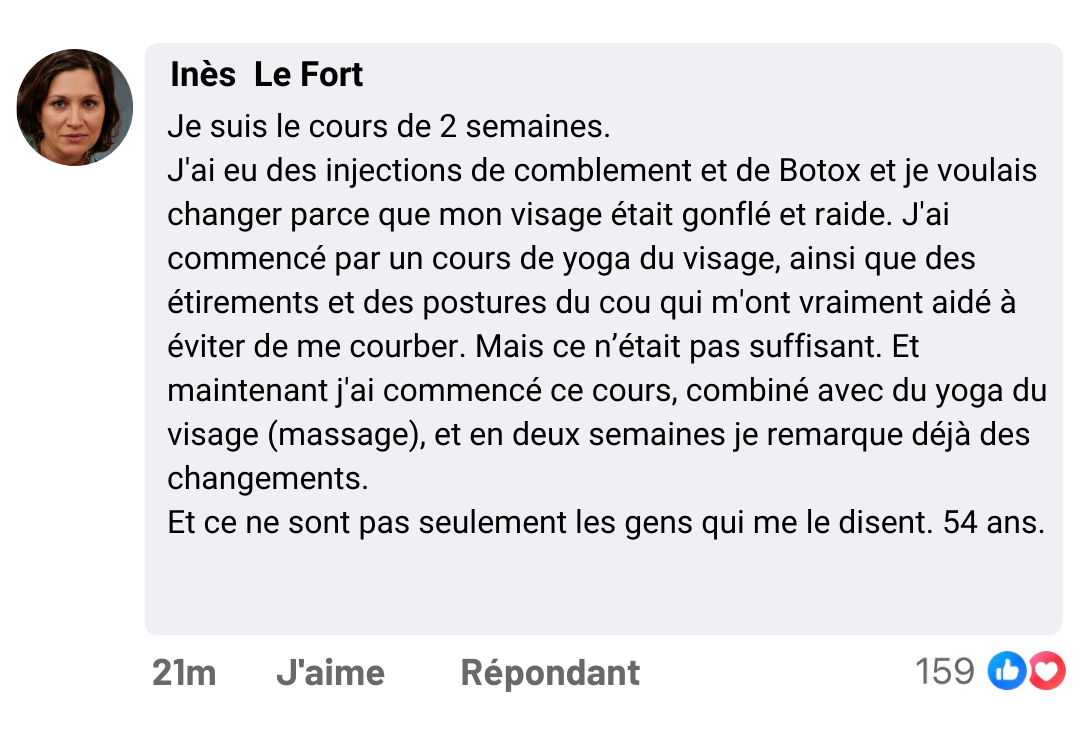Click the red heart reaction icon
The width and height of the screenshot is (1080, 747).
(1046, 672)
